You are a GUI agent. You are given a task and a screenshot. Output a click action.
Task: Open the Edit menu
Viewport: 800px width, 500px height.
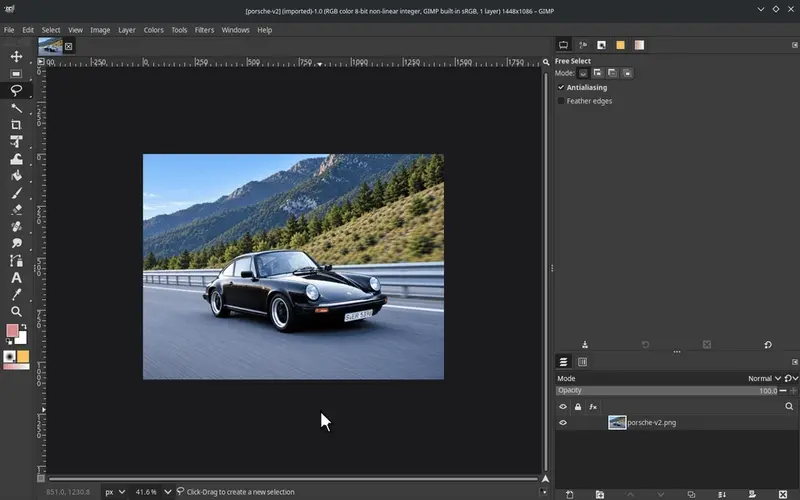tap(28, 30)
